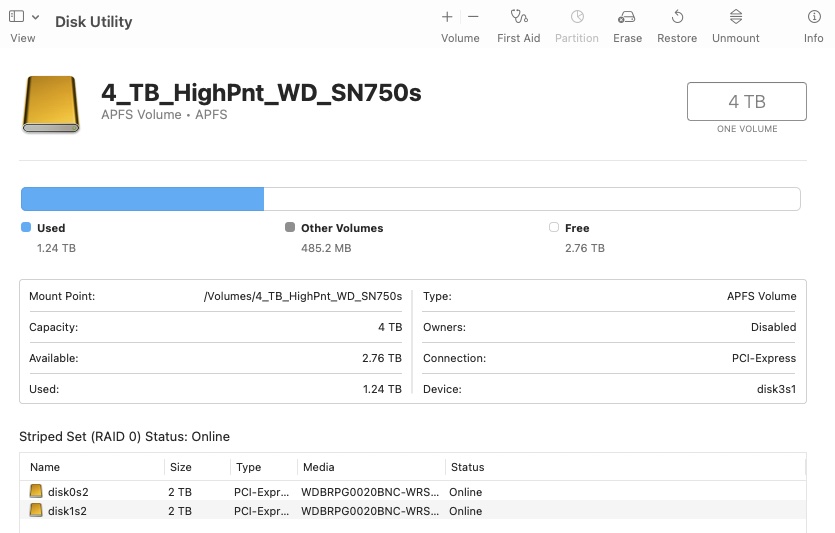The image size is (835, 533).
Task: Click the Connection value PCI-Express
Action: click(764, 358)
